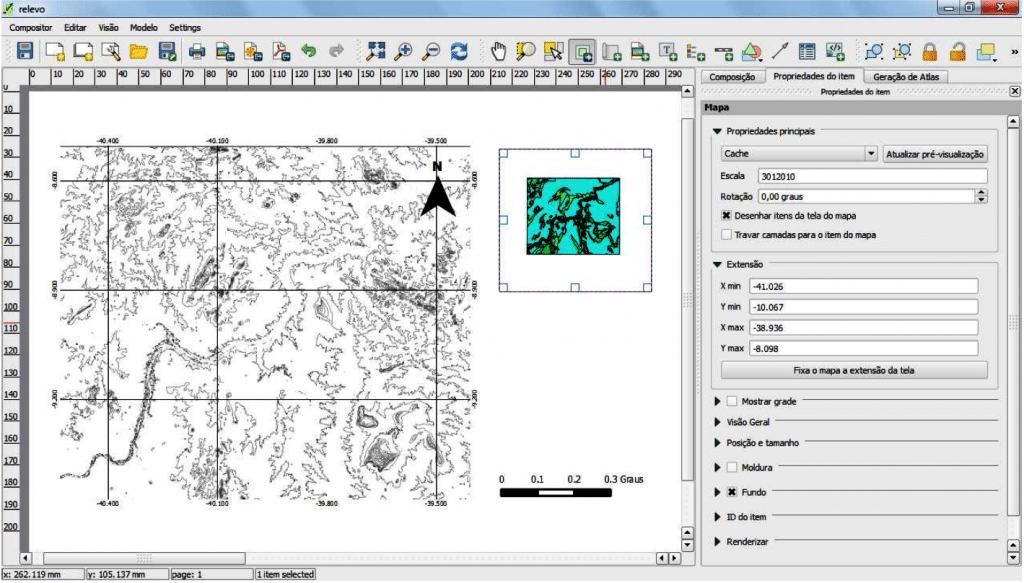Viewport: 1024px width, 583px height.
Task: Click the Escala input field
Action: tap(871, 176)
